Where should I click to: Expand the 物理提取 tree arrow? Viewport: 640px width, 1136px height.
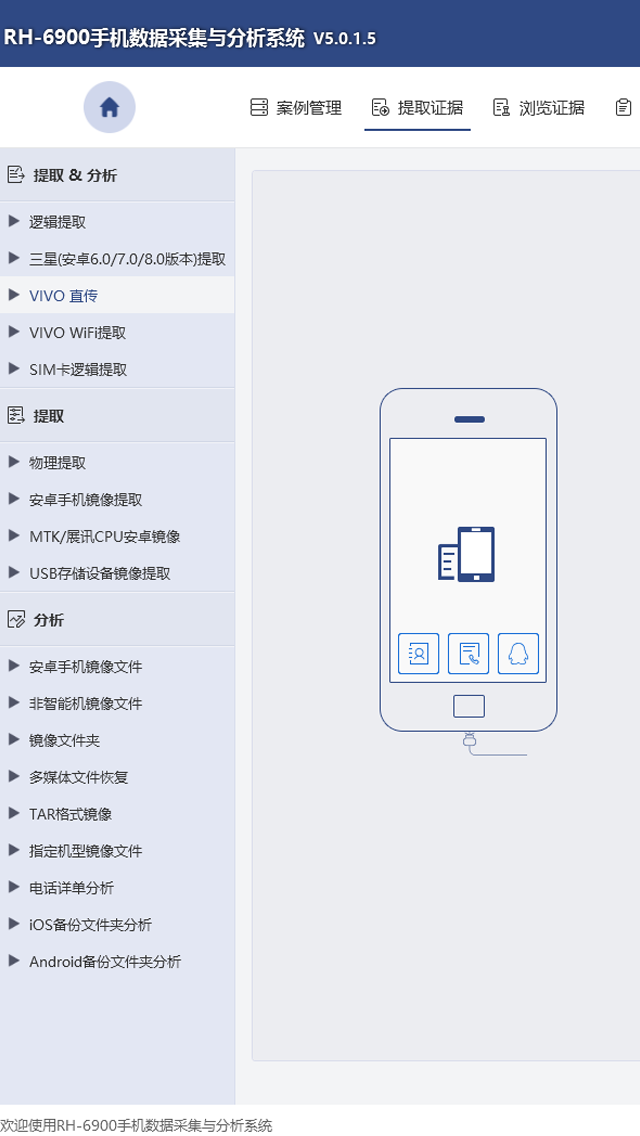[x=13, y=462]
